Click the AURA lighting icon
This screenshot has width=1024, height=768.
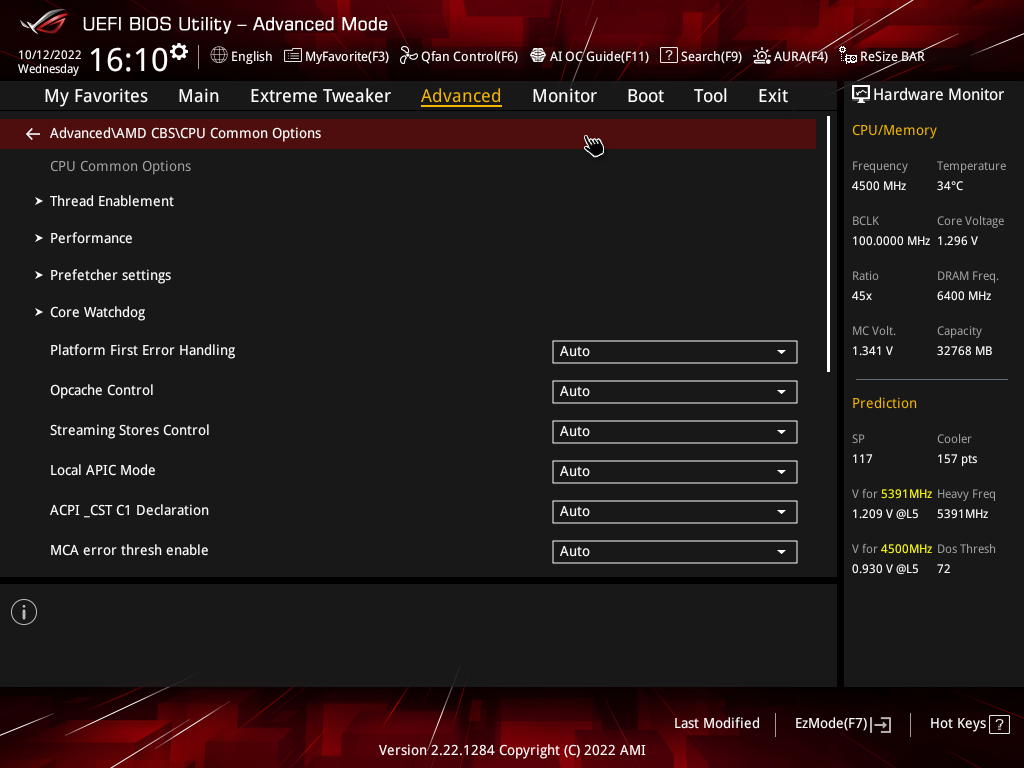tap(761, 56)
